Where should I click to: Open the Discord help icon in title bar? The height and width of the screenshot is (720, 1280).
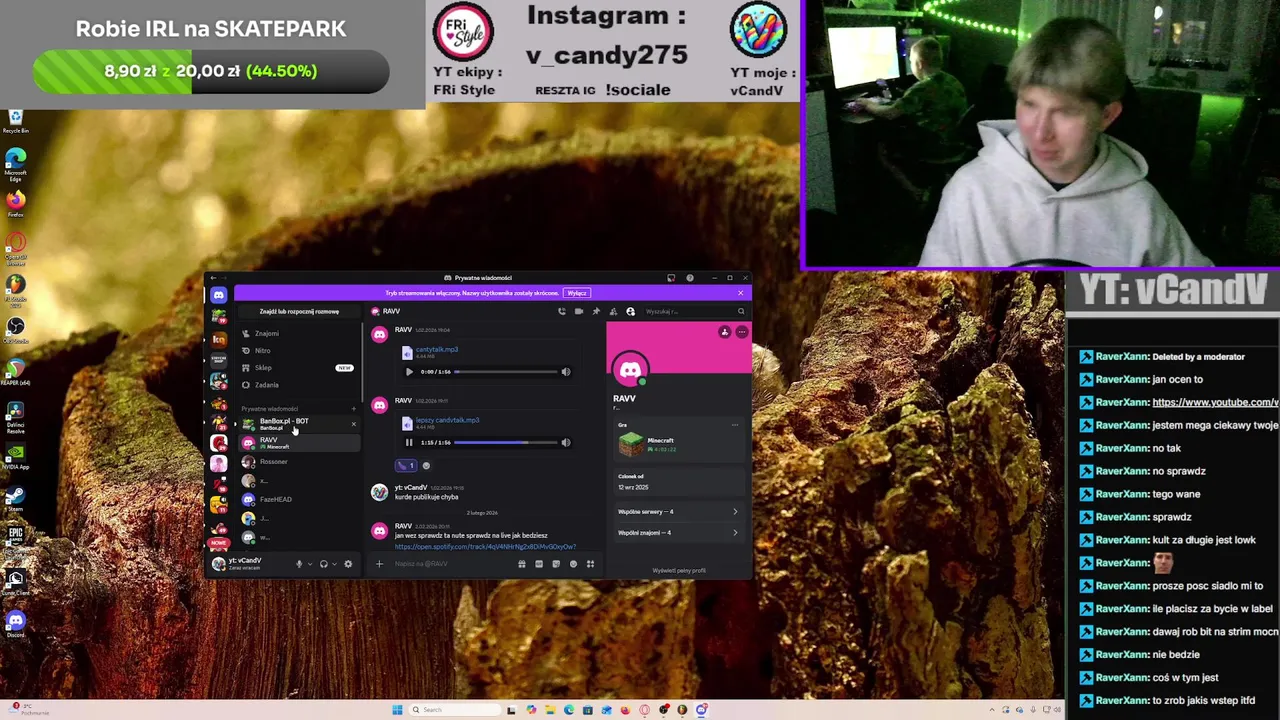tap(690, 278)
